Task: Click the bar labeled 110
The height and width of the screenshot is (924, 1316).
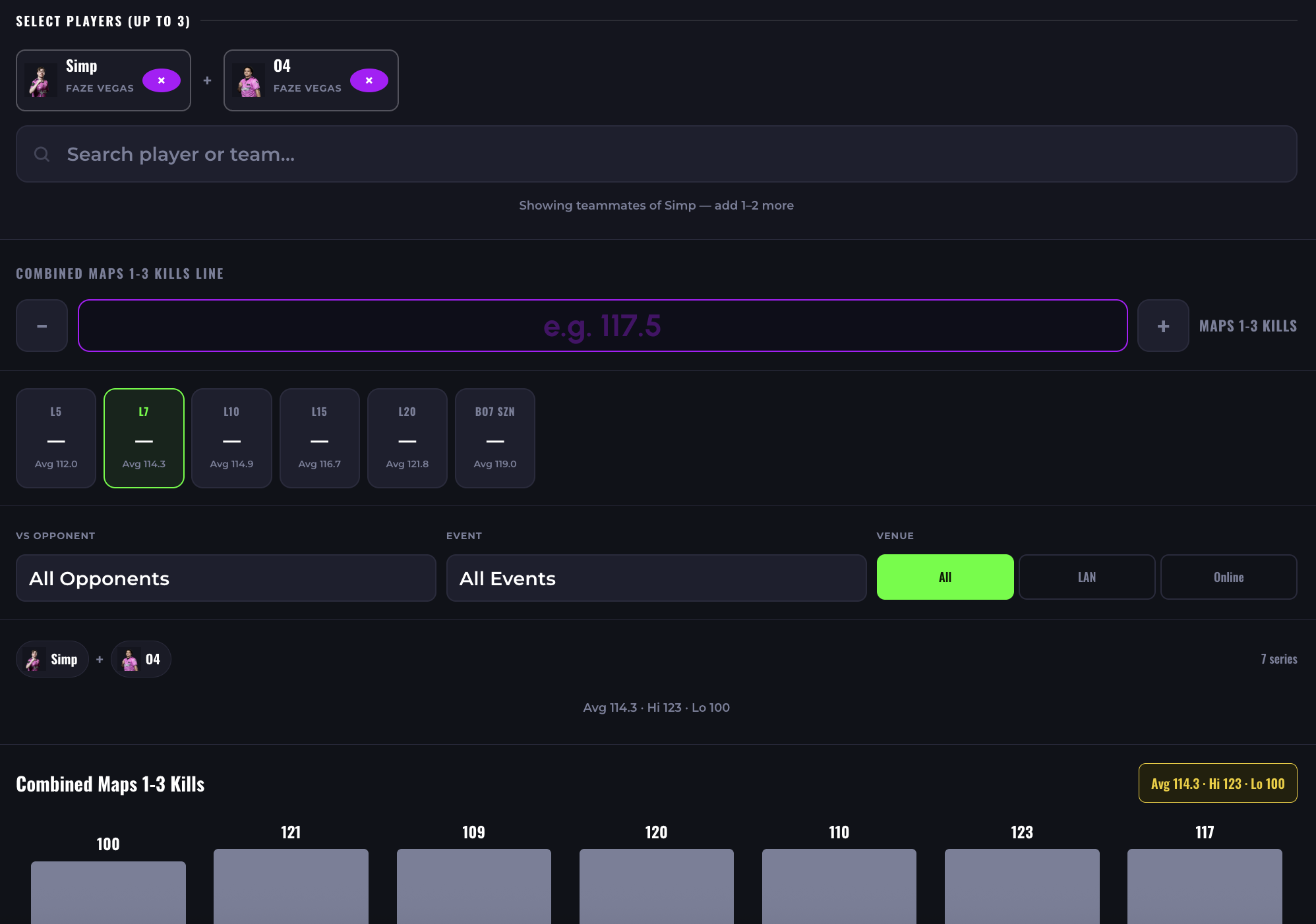Action: (839, 886)
